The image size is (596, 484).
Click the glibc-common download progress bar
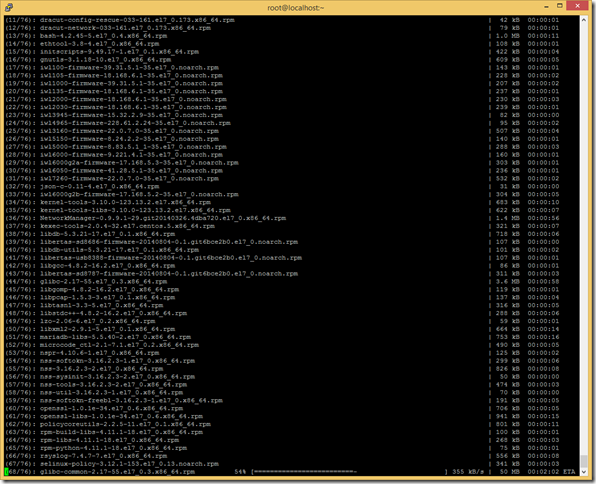tap(349, 472)
